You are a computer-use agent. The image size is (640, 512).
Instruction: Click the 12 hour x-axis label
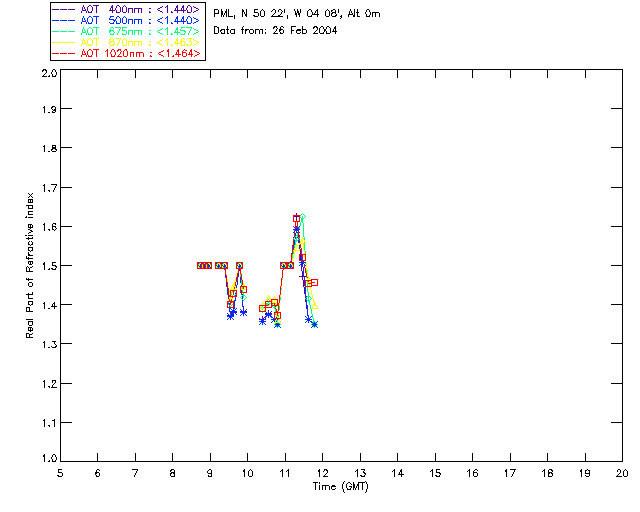point(322,473)
